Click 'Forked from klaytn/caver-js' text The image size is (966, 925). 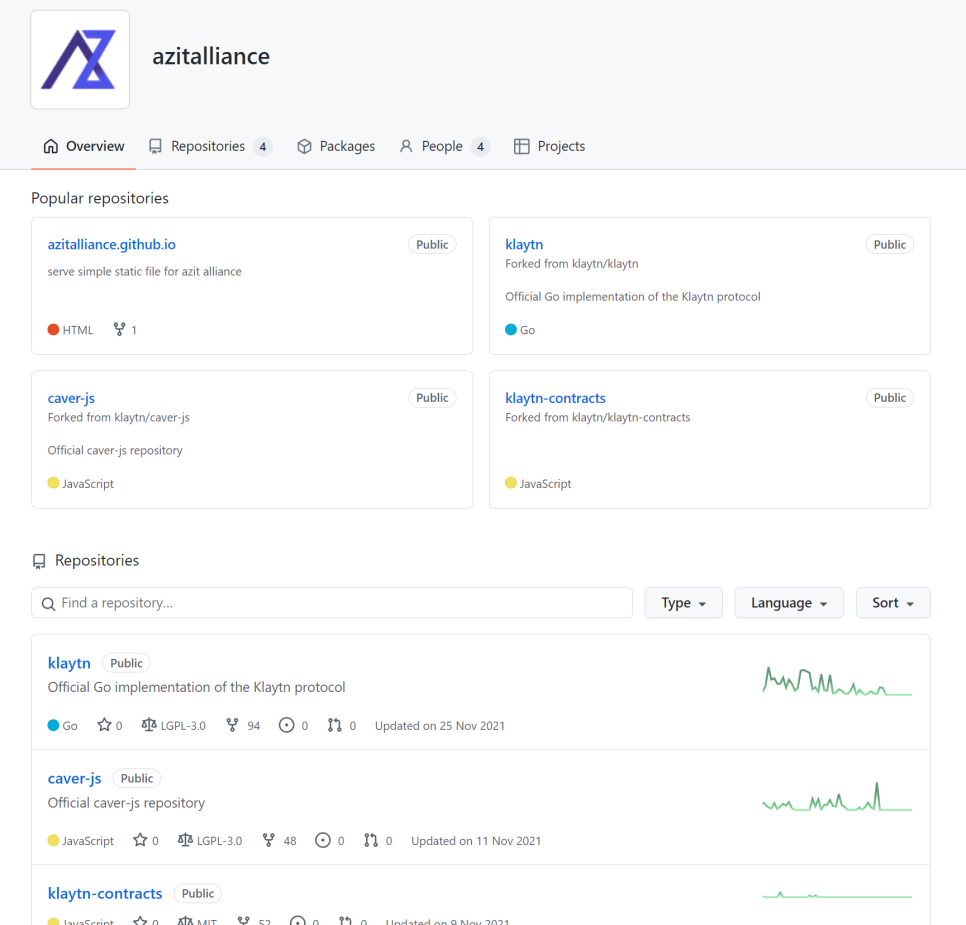point(118,417)
